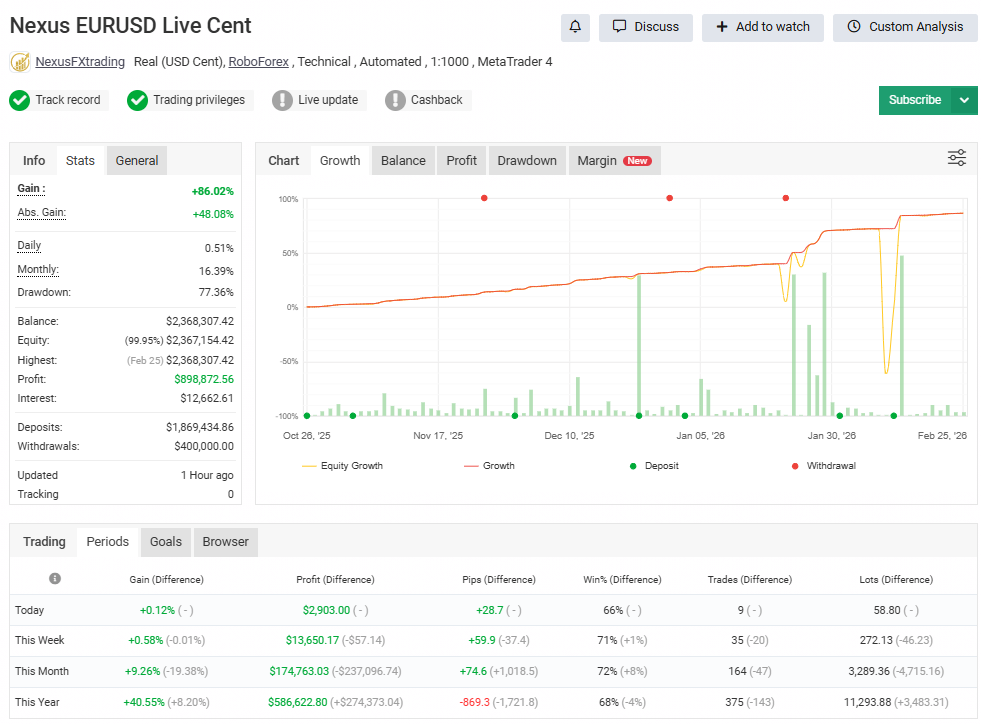Open the Custom Analysis button
The height and width of the screenshot is (724, 981).
(x=905, y=27)
